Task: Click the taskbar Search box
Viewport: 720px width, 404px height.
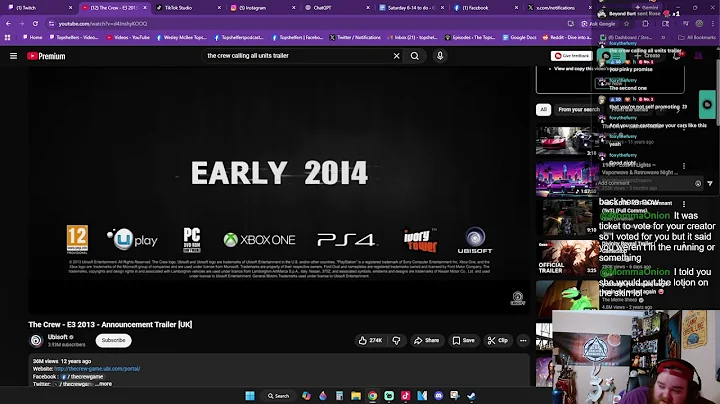Action: coord(278,396)
